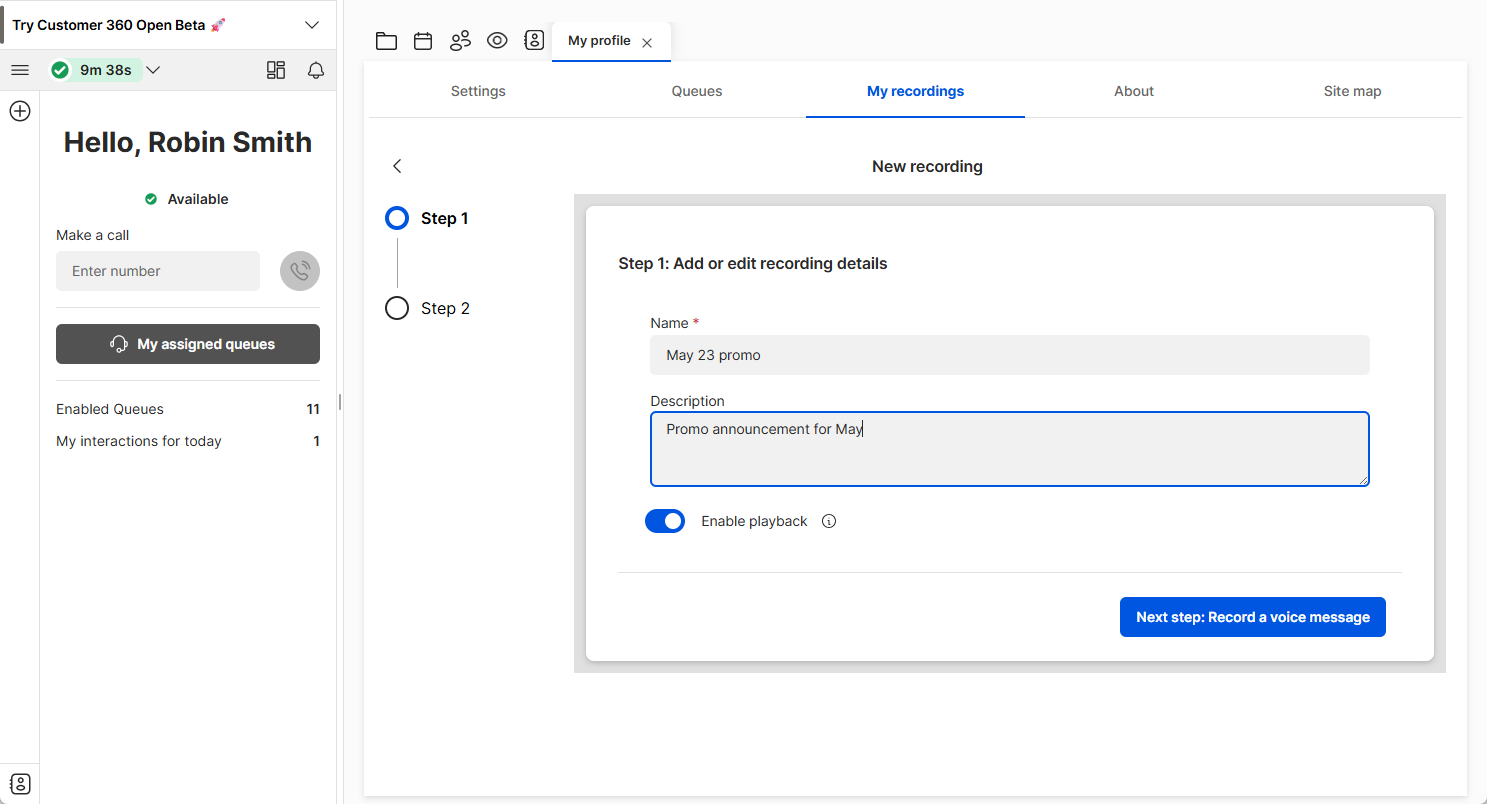Select the My recordings tab
This screenshot has height=804, width=1487.
[x=915, y=91]
